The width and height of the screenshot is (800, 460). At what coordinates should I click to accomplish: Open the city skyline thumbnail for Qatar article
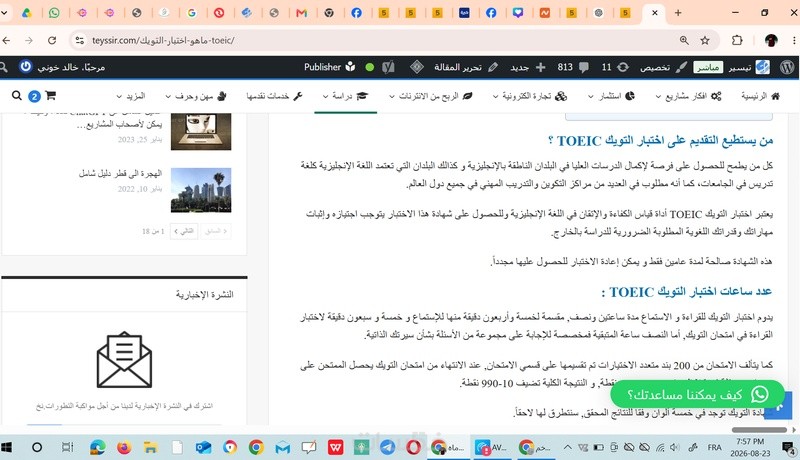(201, 190)
